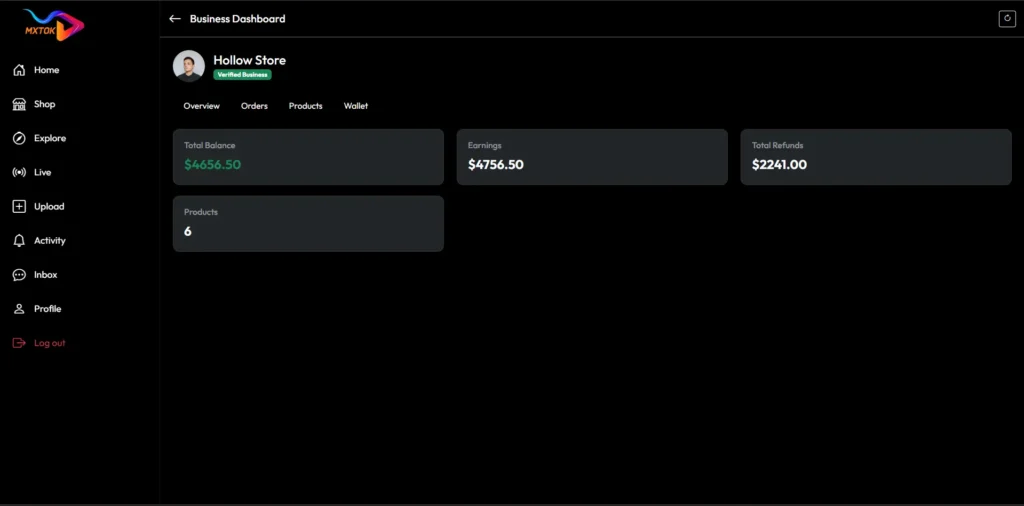
Task: Select the Explore sidebar label
Action: [50, 138]
